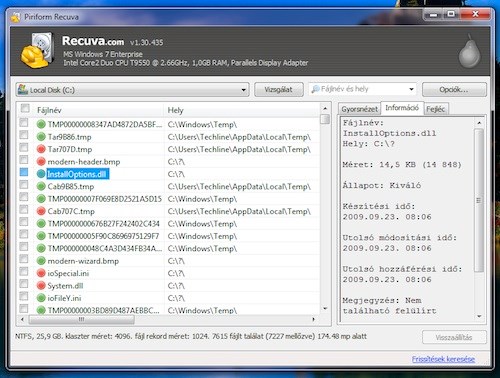Check the box for ioSpecial.ini
Screen dimensions: 500x378
[24, 271]
